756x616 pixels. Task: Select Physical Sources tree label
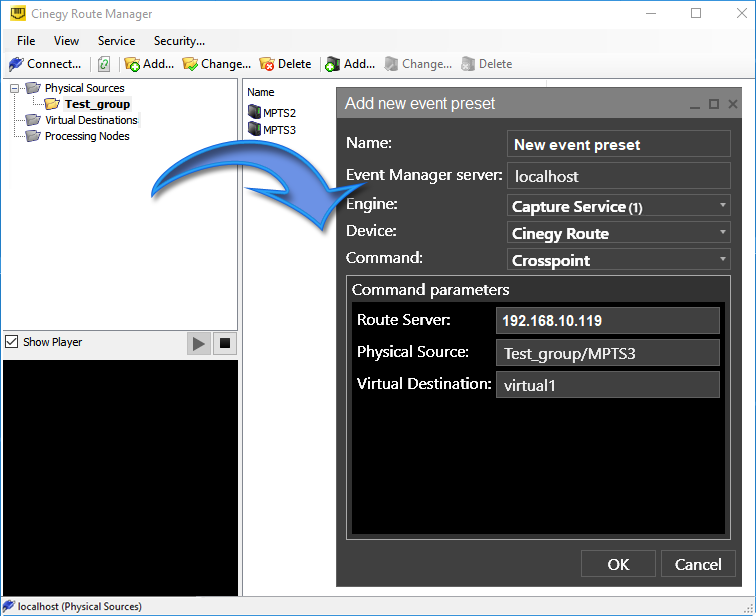click(x=85, y=88)
